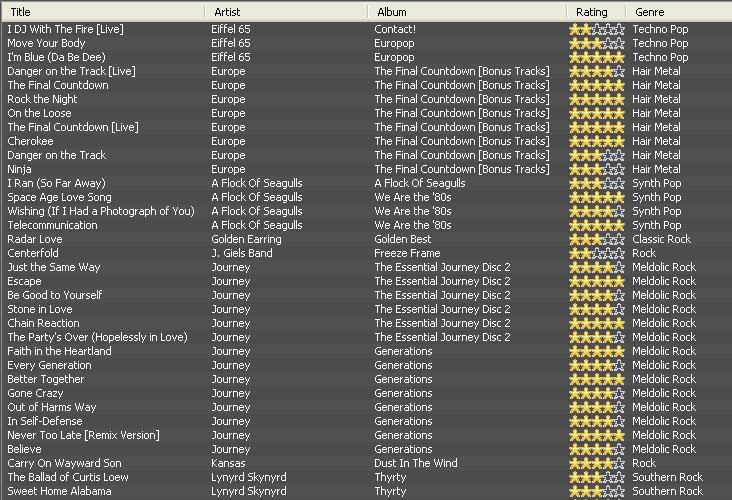Screen dimensions: 732x500
Task: Click the star rating of I Ran (So Far Away)
Action: tap(597, 183)
